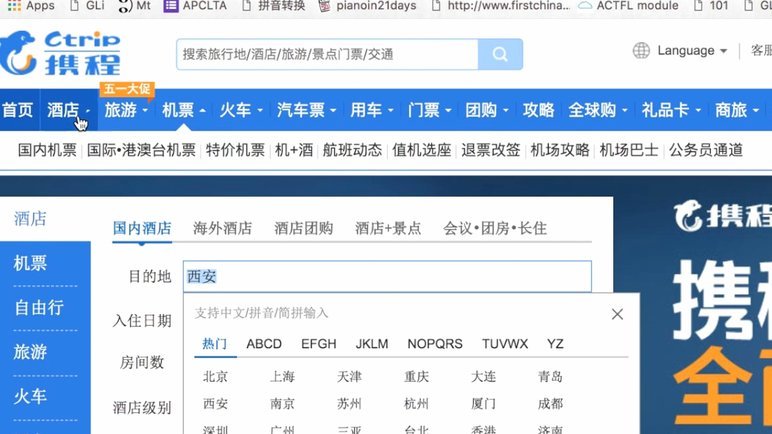The image size is (772, 434).
Task: Click the 机场巴士 link
Action: point(629,150)
